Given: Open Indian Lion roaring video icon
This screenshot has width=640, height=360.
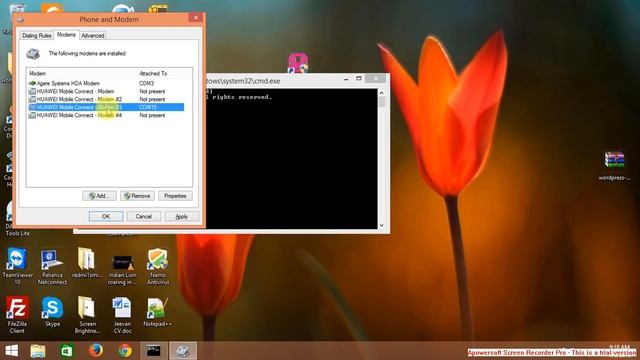Looking at the screenshot, I should [x=122, y=269].
